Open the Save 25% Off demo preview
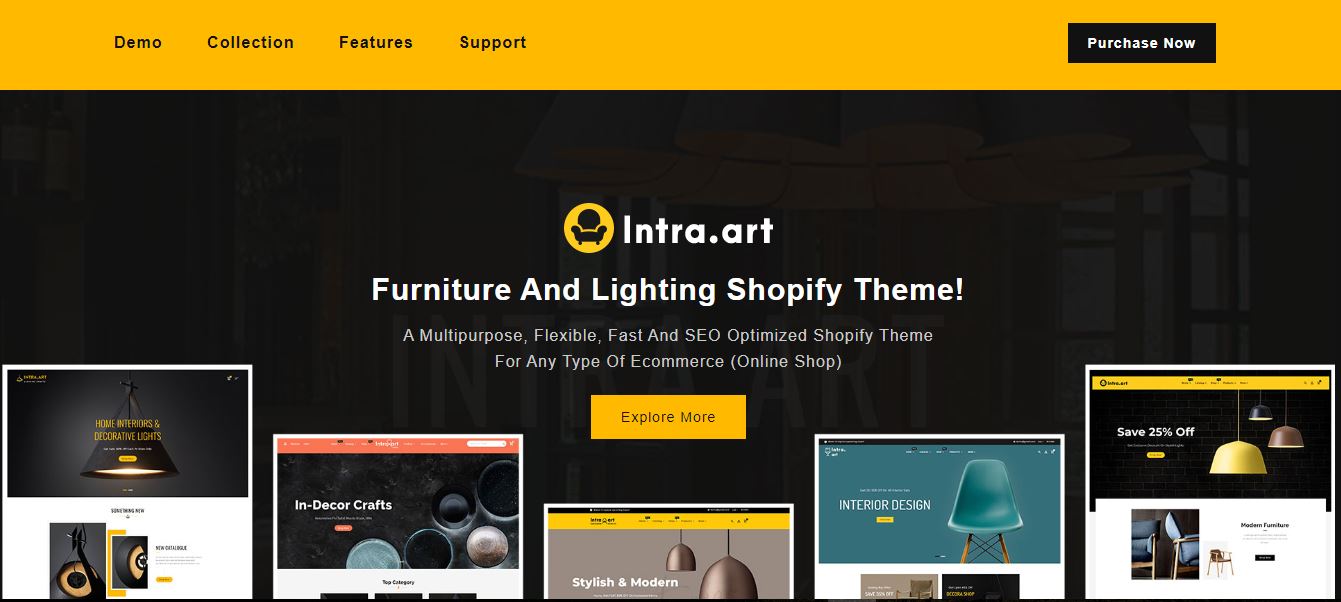This screenshot has height=602, width=1341. [1211, 481]
